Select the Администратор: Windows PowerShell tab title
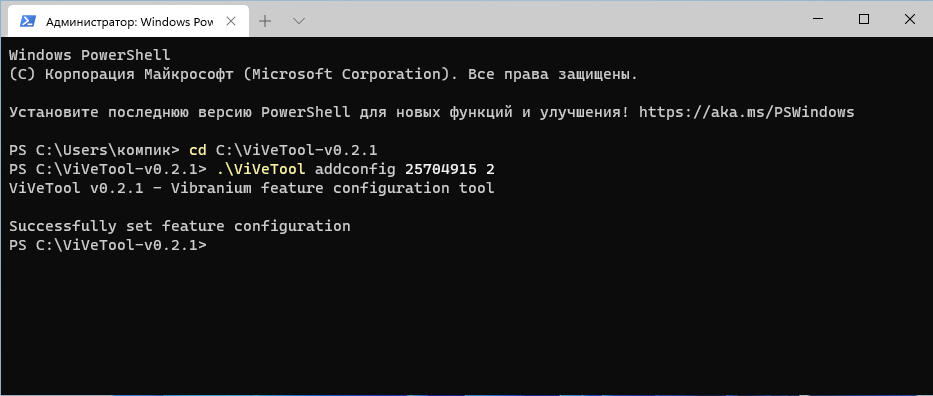The image size is (933, 396). point(129,21)
